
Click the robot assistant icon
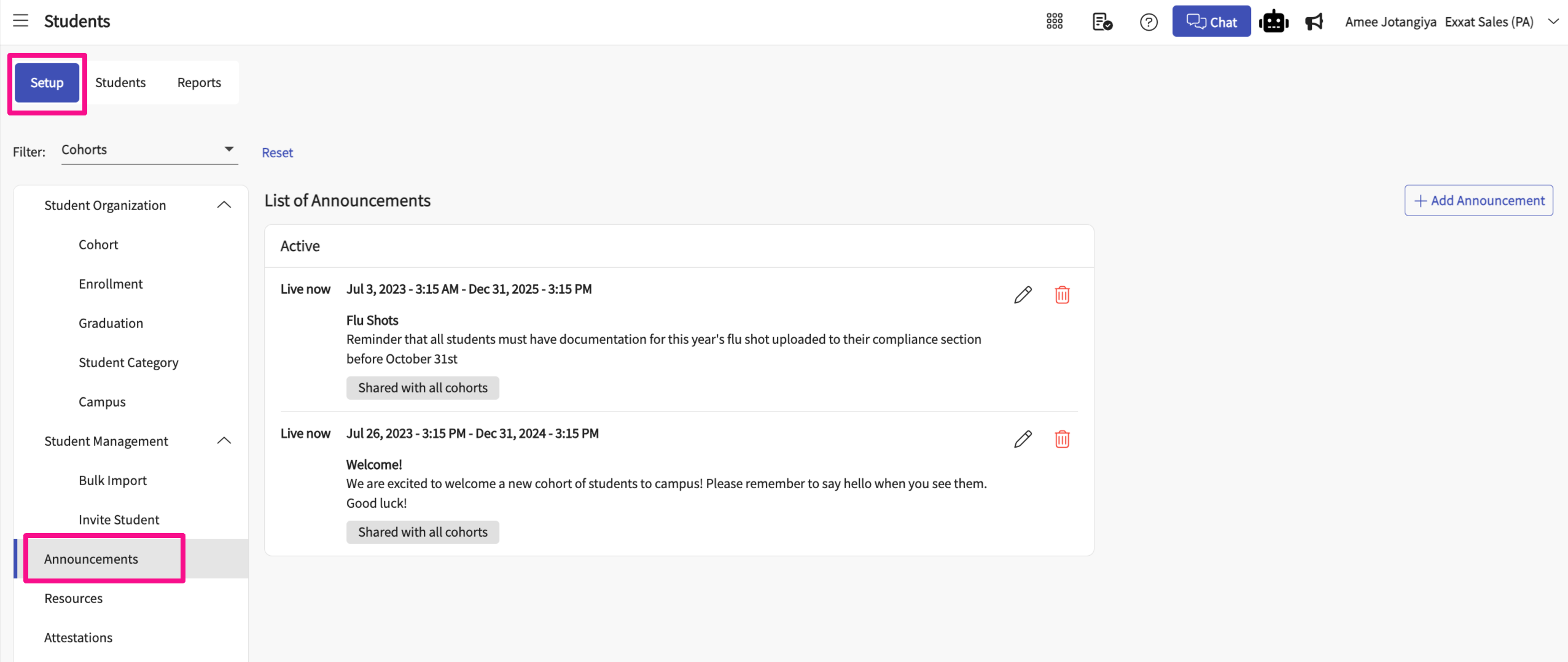[x=1273, y=21]
